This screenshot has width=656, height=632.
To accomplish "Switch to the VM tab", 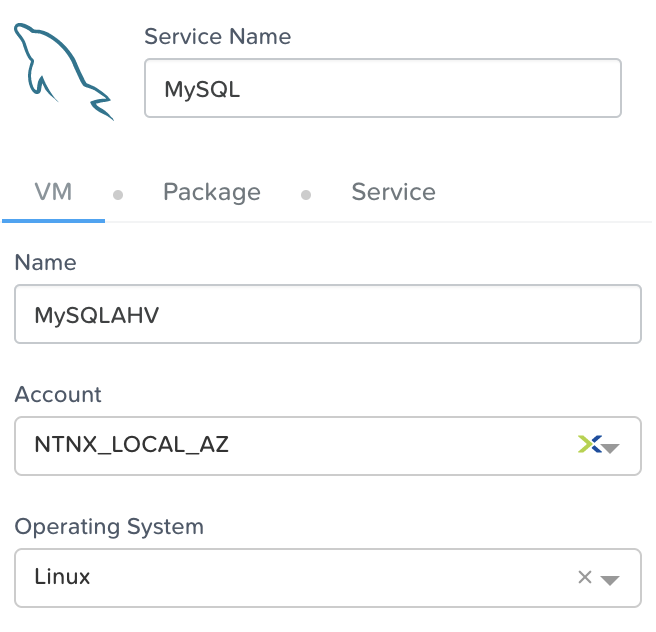I will coord(53,192).
